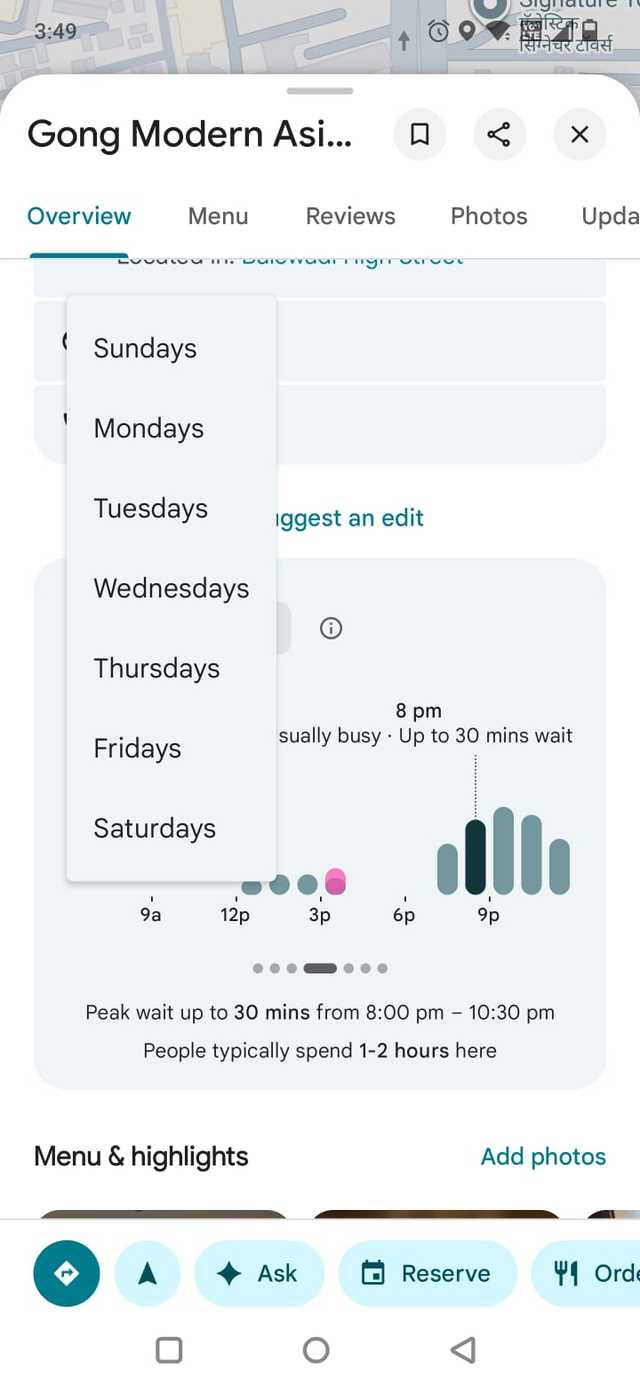Tap the directions arrow button

66,1273
